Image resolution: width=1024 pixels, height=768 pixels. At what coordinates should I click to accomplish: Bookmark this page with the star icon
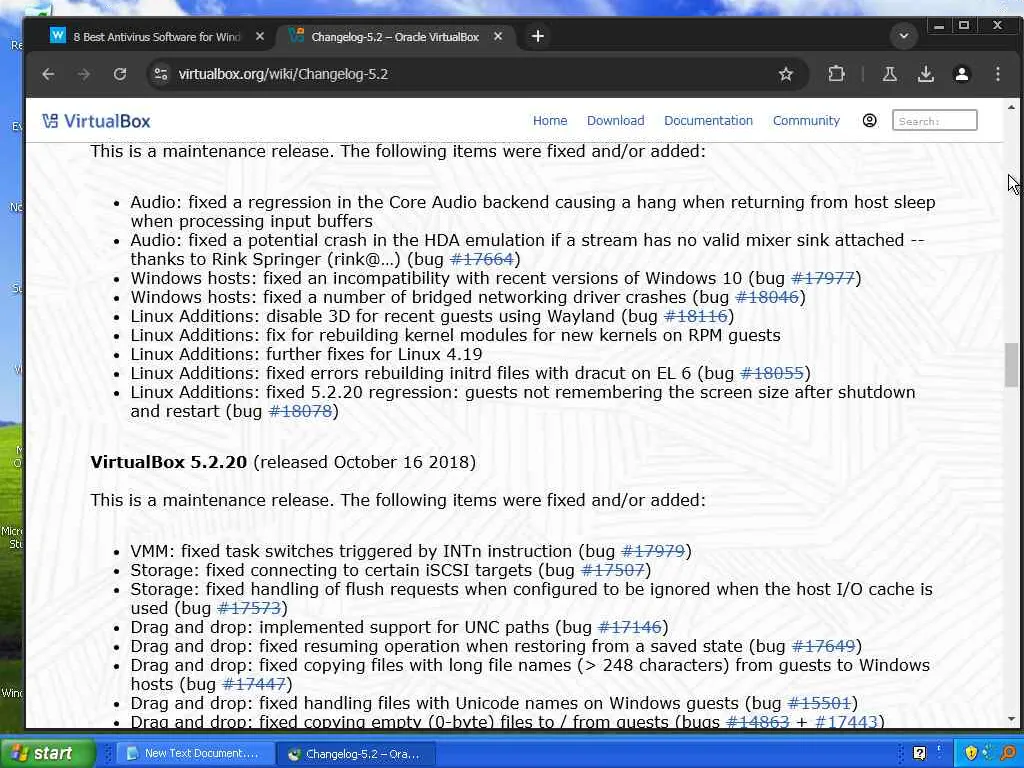[x=786, y=74]
